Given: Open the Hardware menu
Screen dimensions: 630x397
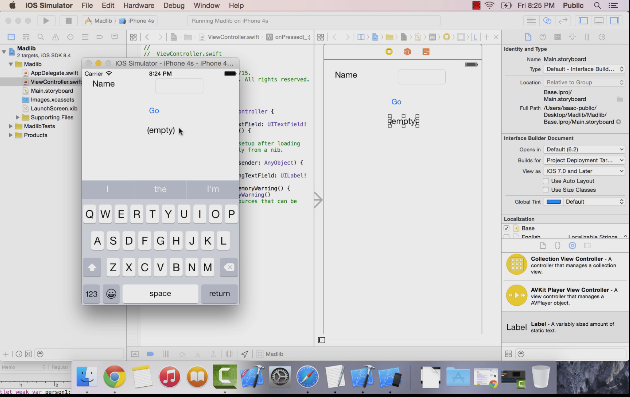Looking at the screenshot, I should point(139,6).
